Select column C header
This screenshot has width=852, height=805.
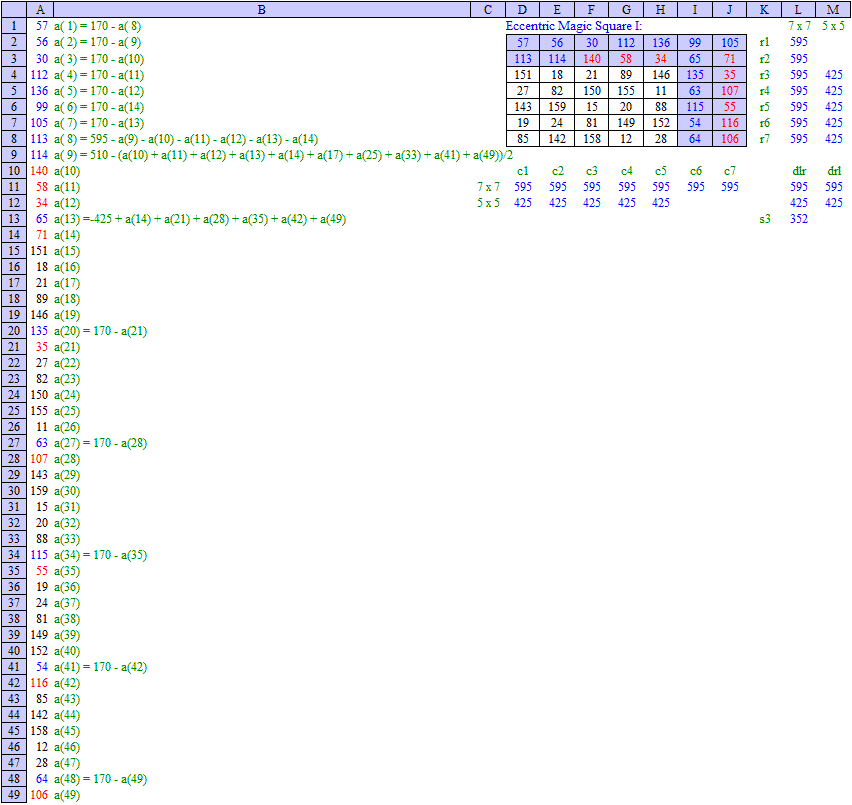point(487,9)
